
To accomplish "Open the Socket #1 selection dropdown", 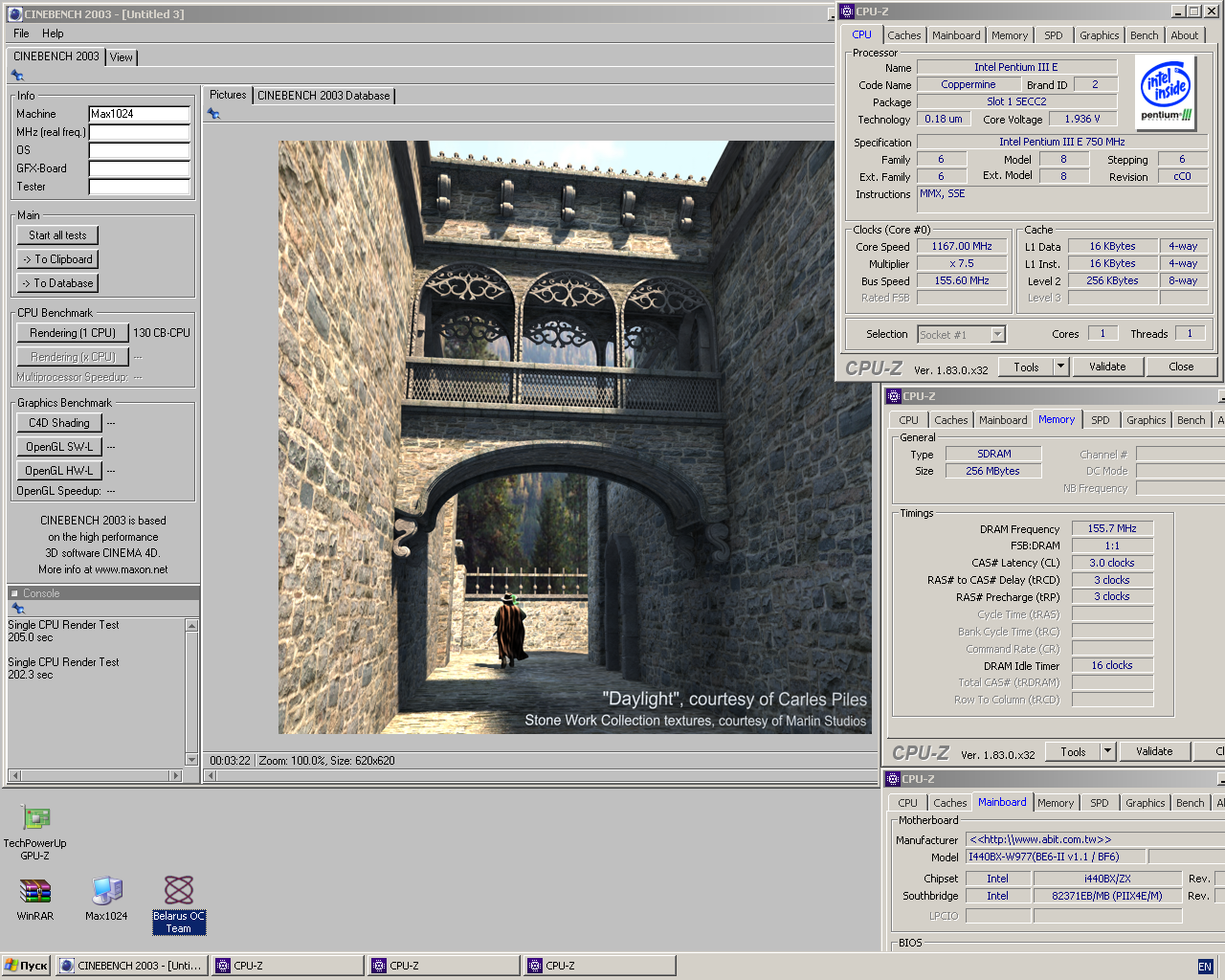I will (998, 335).
